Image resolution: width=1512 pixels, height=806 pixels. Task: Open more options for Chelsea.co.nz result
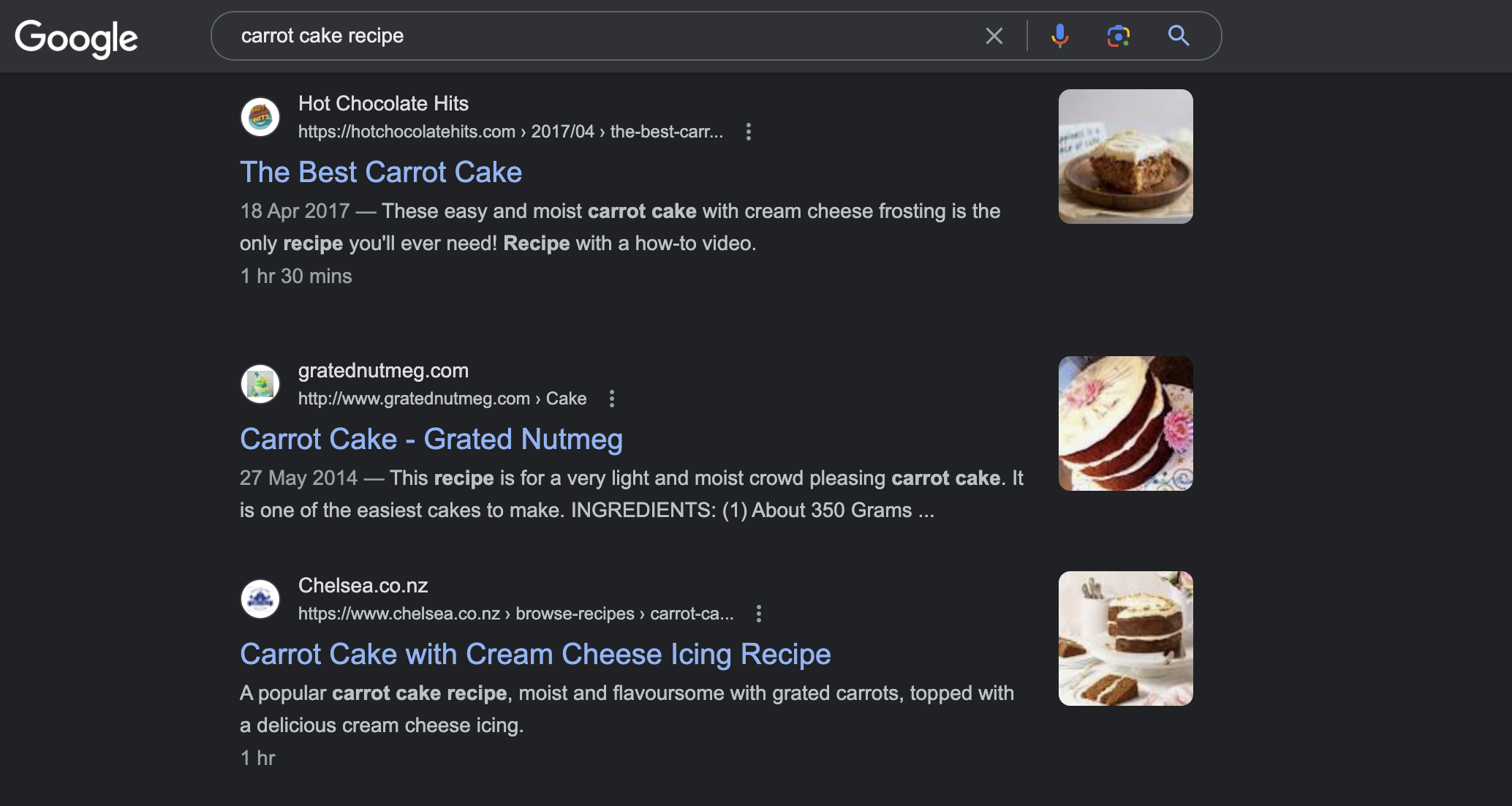click(x=759, y=614)
